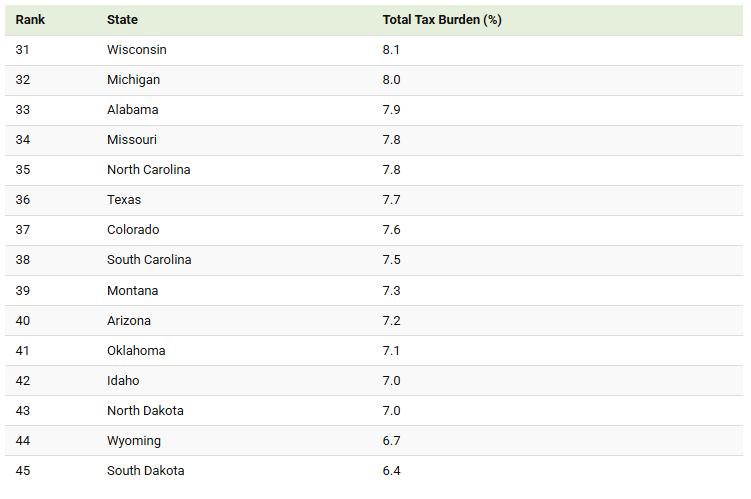
Task: Click the Total Tax Burden (%) header
Action: coord(442,20)
